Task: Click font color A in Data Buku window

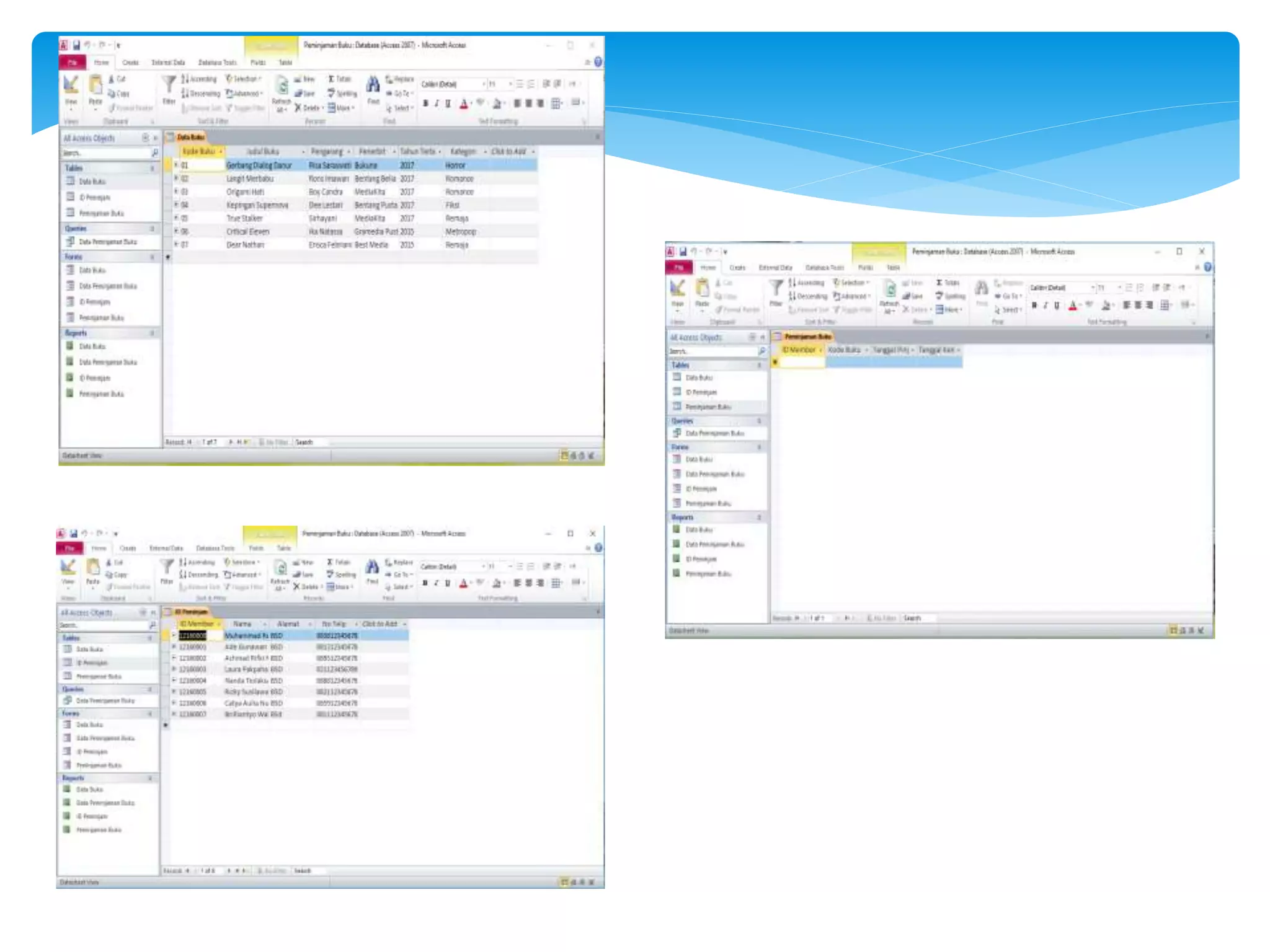Action: point(463,104)
